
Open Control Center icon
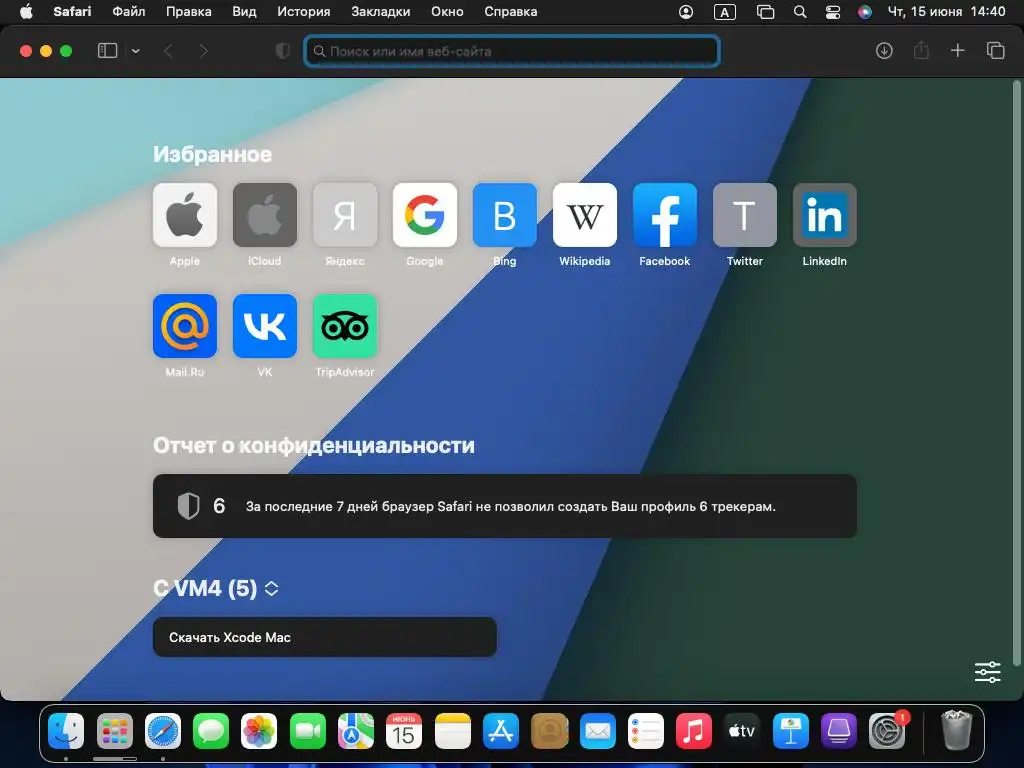point(833,12)
